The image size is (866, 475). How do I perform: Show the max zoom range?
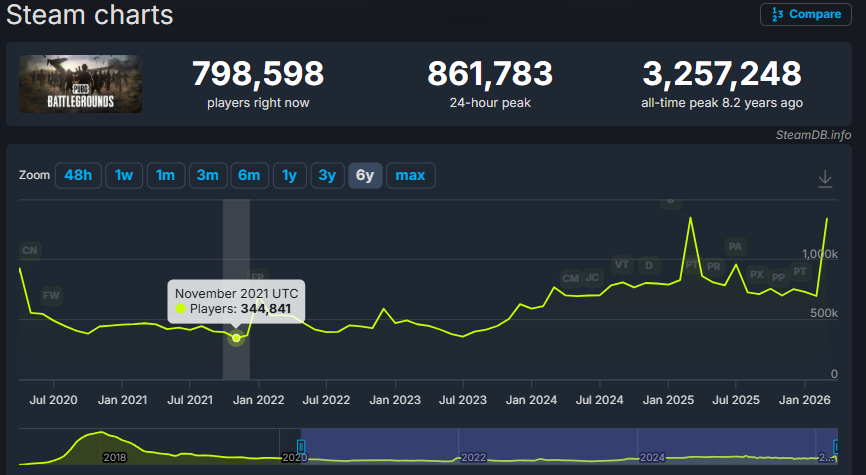tap(410, 176)
